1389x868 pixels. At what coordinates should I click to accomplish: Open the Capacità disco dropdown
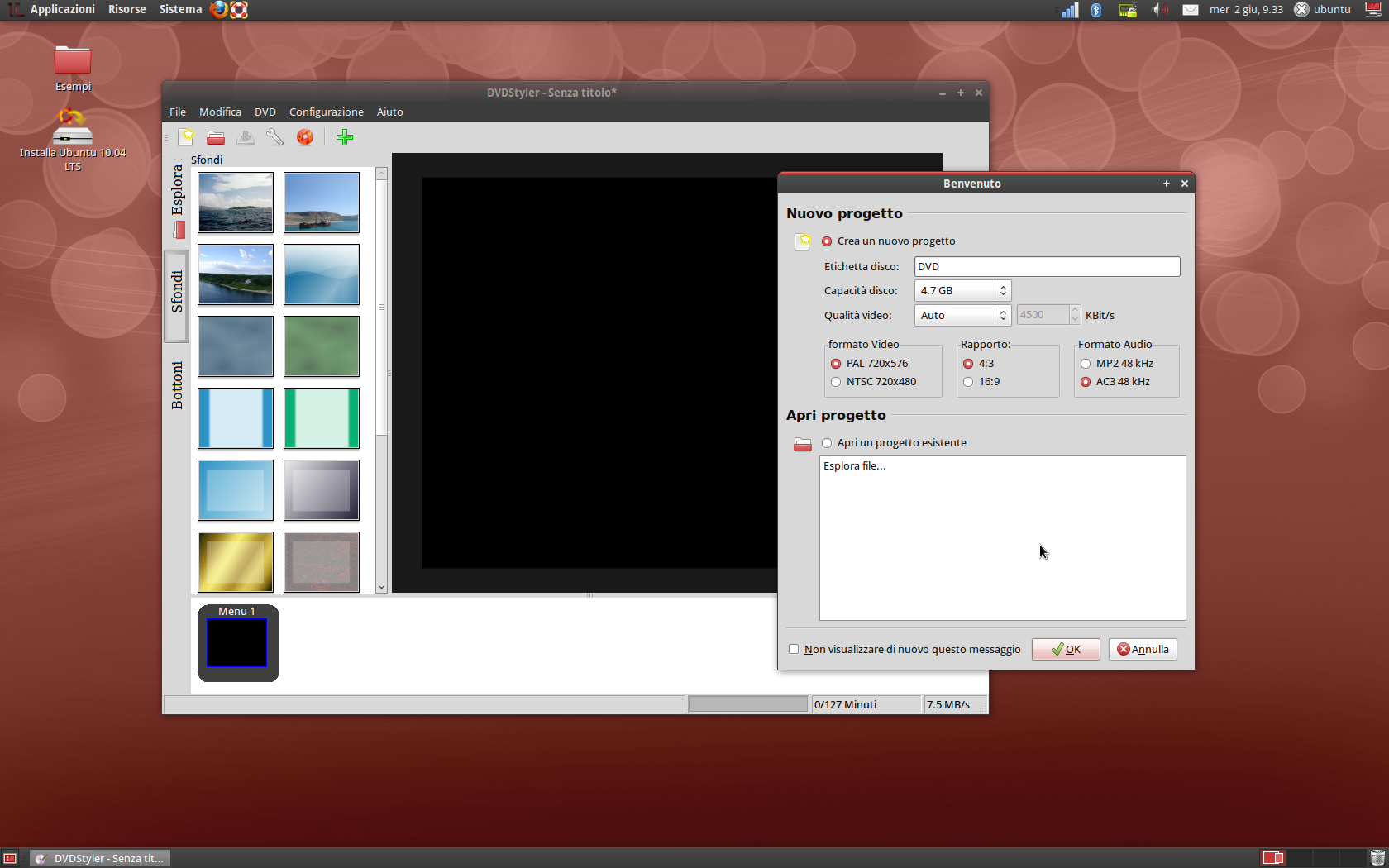962,290
